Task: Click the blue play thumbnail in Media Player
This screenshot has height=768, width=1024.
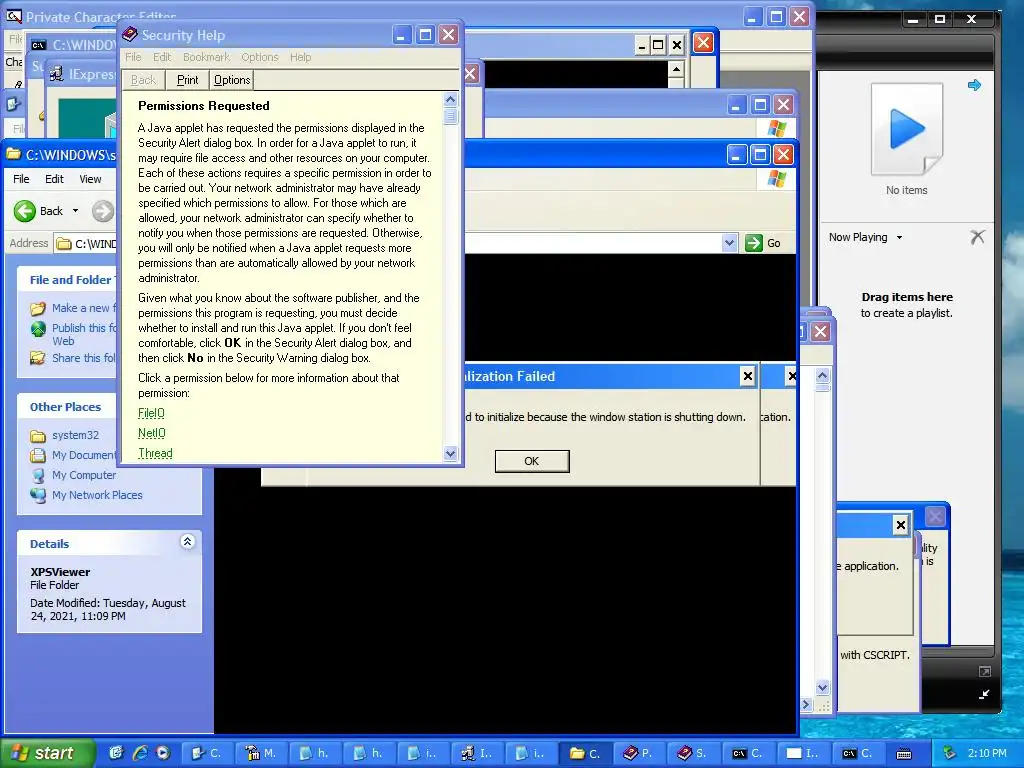Action: point(906,129)
